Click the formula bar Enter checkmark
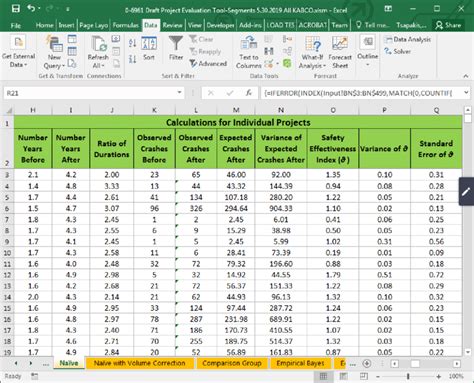474x383 pixels. click(x=230, y=93)
